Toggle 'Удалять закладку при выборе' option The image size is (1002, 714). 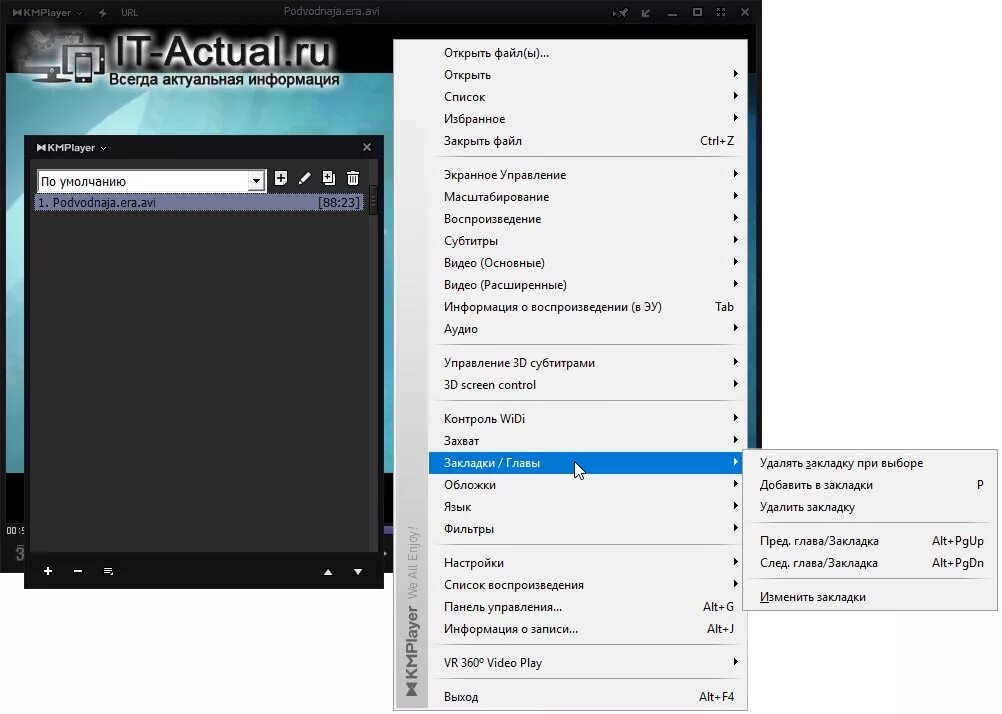(x=869, y=463)
